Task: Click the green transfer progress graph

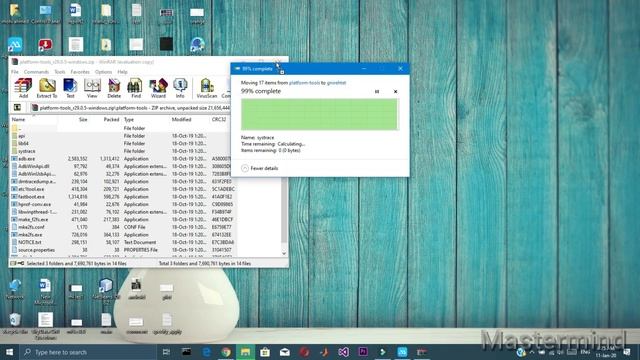Action: (319, 114)
